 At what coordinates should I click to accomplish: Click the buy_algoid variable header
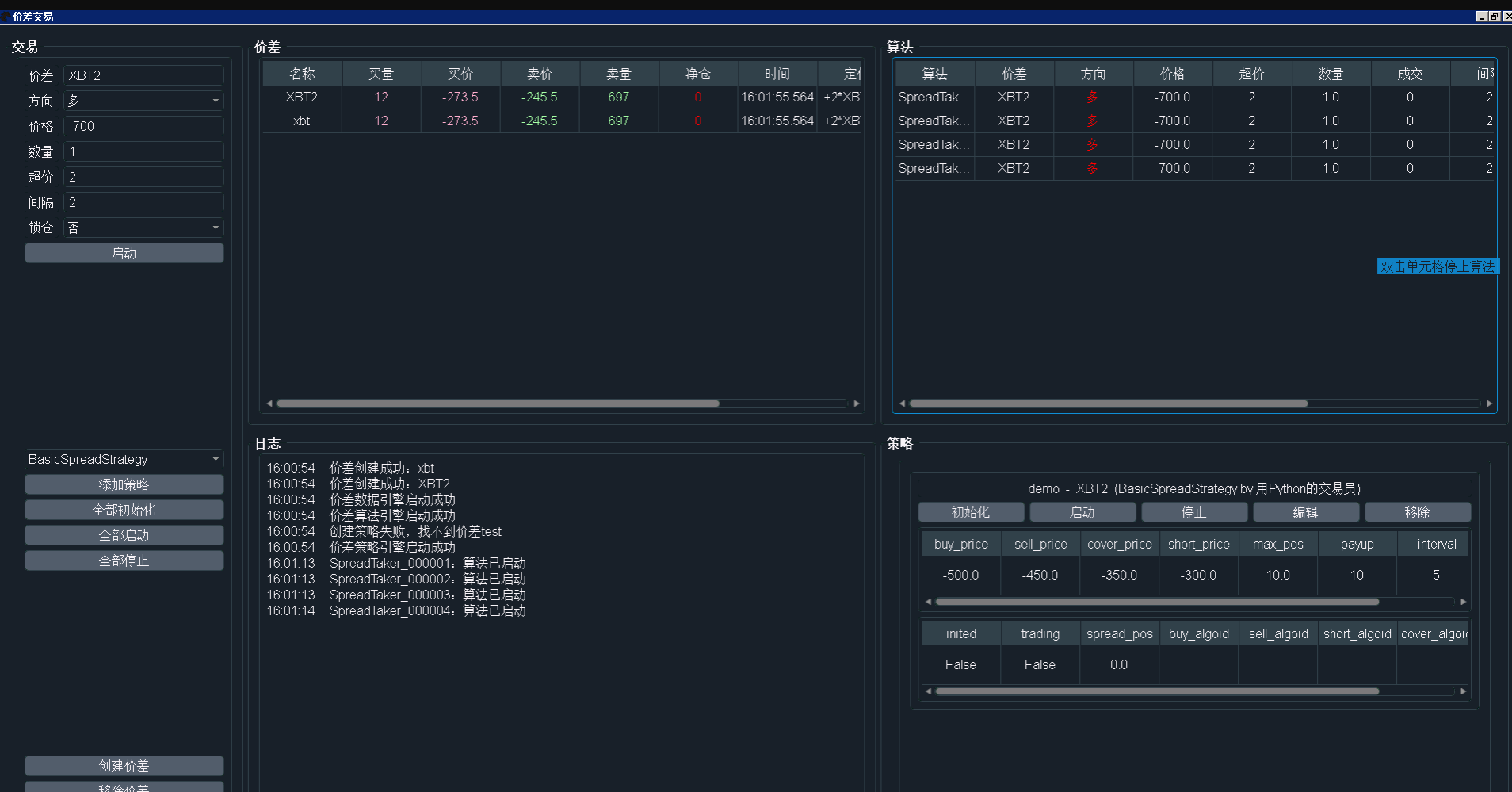1199,633
